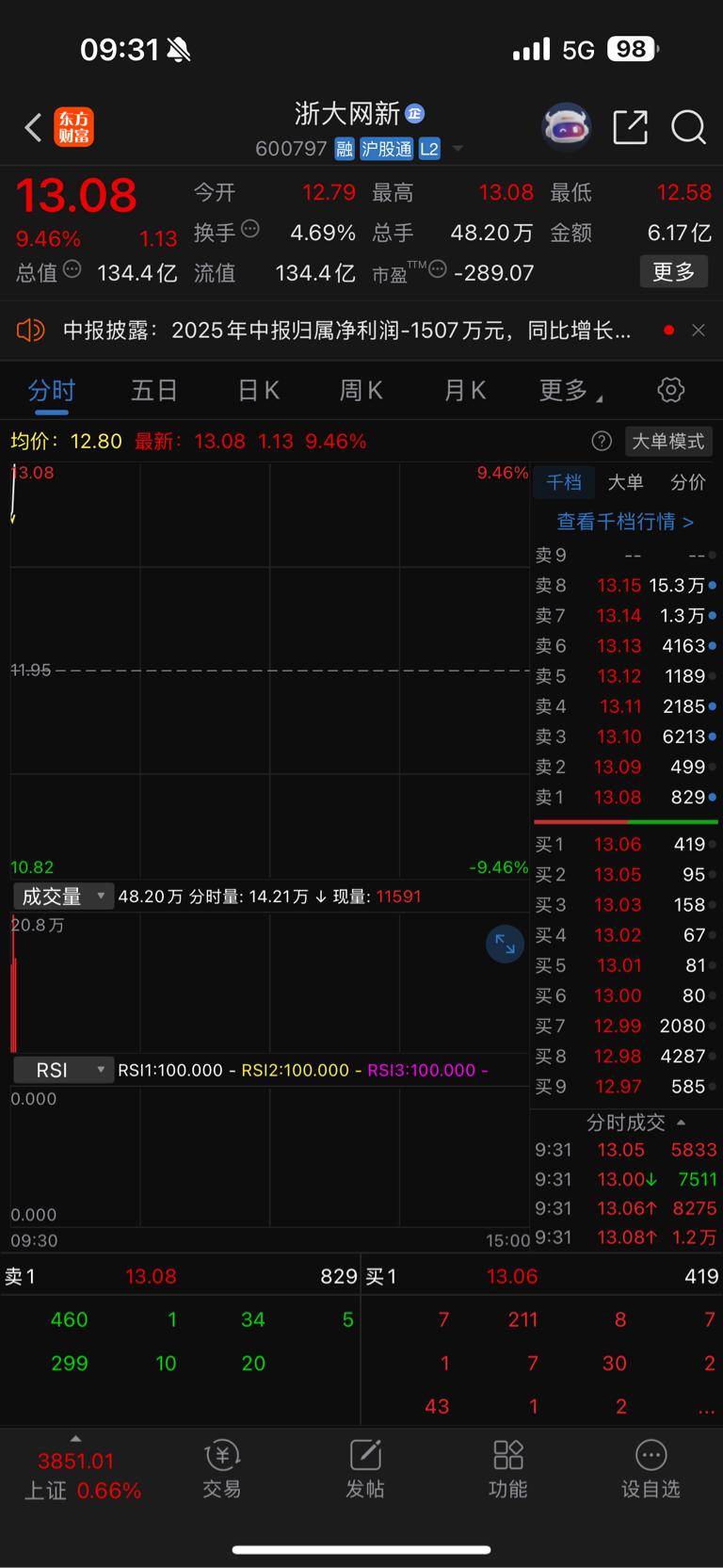Expand the stock code dropdown arrow
This screenshot has height=1568, width=723.
click(x=458, y=149)
